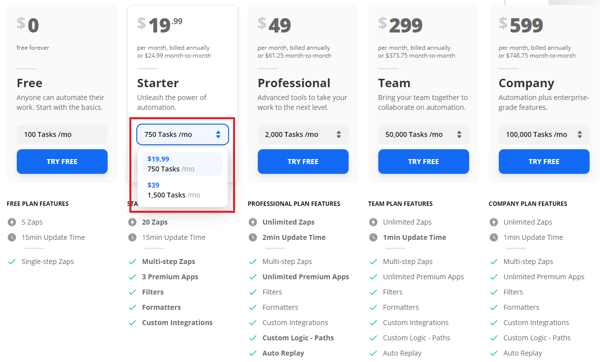600x362 pixels.
Task: Expand the 50,000 Tasks /mo selector
Action: click(x=423, y=134)
